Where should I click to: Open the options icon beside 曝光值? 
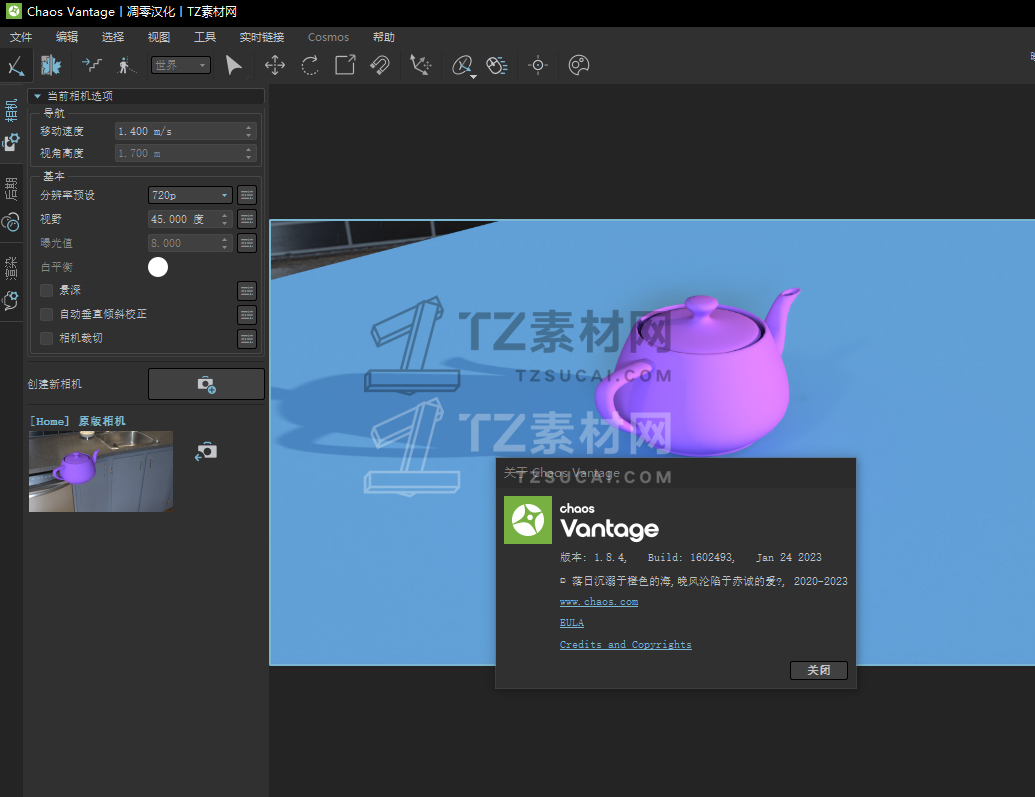pos(247,243)
